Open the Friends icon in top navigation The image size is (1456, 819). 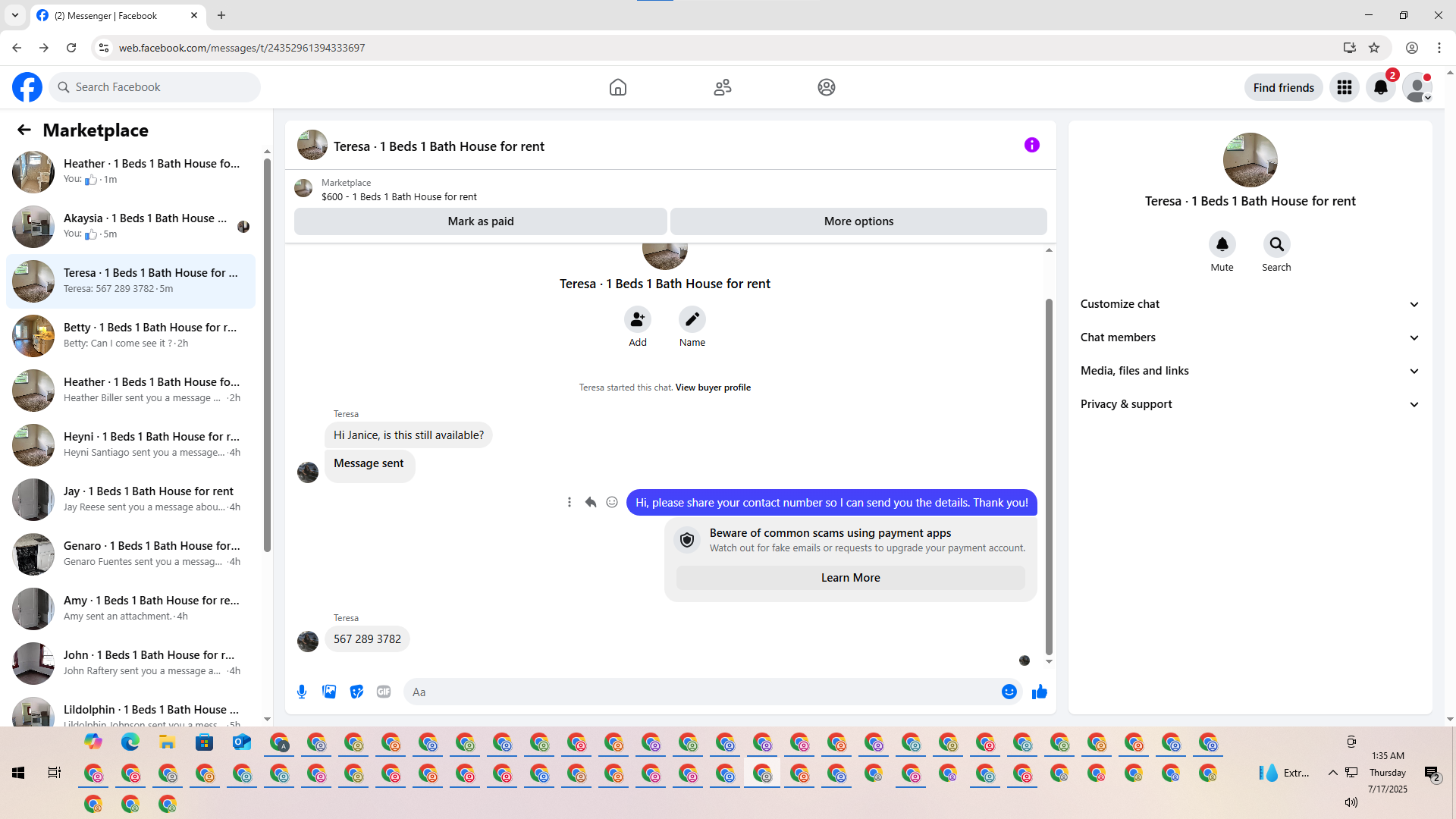723,87
